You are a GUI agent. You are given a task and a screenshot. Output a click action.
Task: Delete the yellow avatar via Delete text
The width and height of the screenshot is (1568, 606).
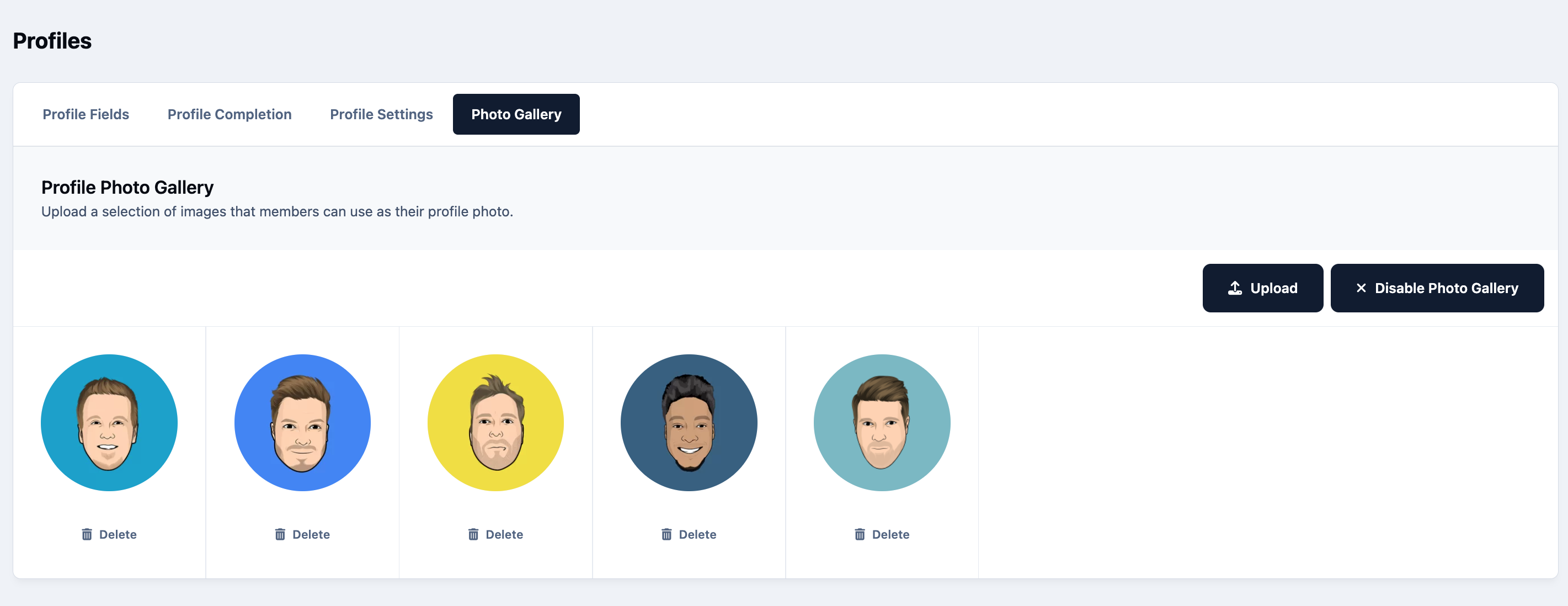[x=504, y=534]
